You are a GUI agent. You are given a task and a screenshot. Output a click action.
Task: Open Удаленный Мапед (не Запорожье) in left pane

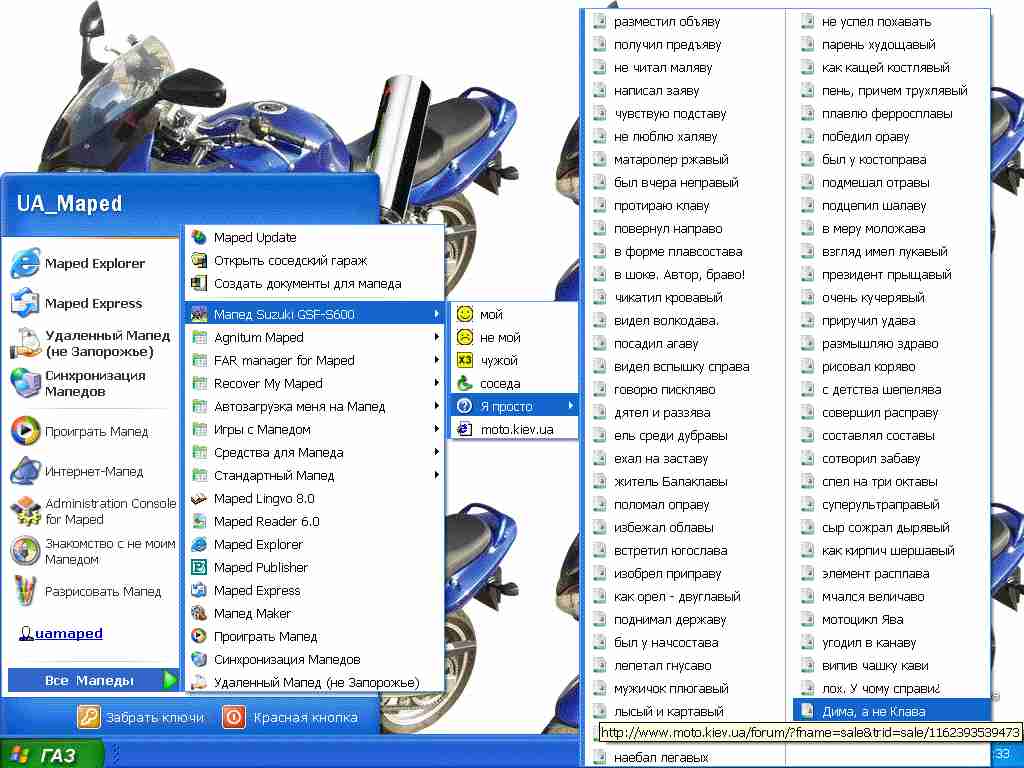coord(92,344)
